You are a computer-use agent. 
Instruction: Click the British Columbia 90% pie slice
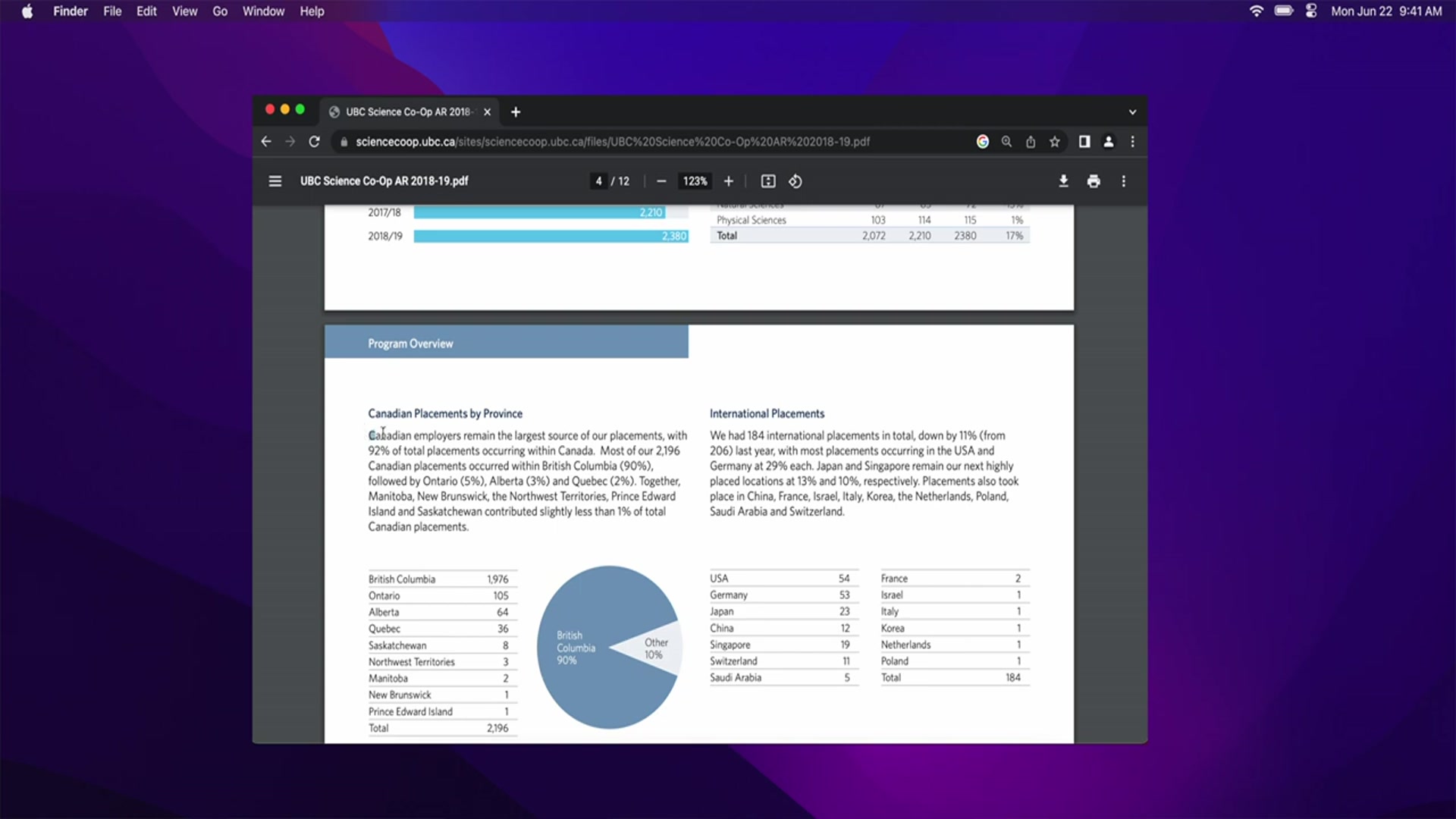(576, 648)
